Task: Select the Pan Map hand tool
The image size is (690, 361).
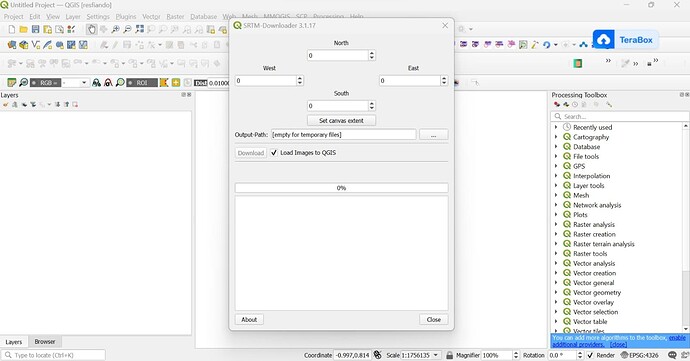Action: [x=92, y=29]
